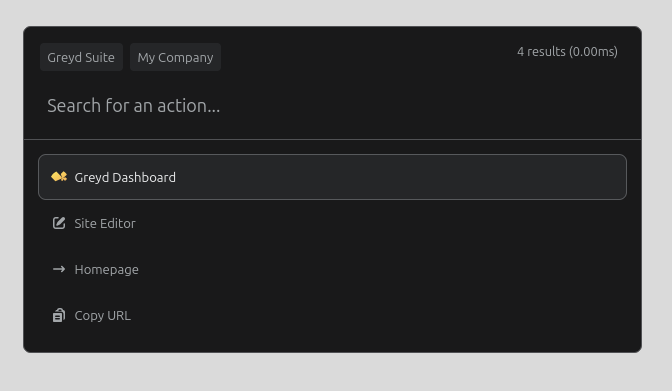The height and width of the screenshot is (391, 672).
Task: Click blank area right of Site Editor
Action: (381, 223)
